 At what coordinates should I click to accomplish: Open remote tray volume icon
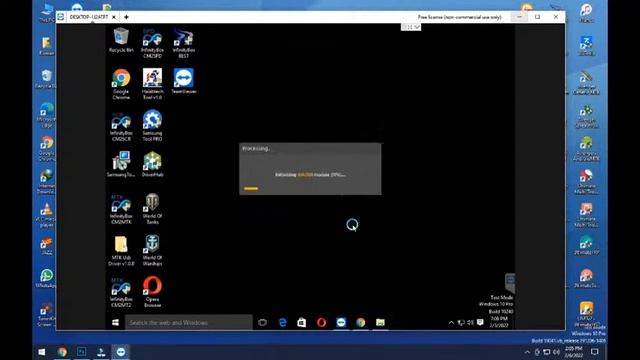click(x=470, y=322)
